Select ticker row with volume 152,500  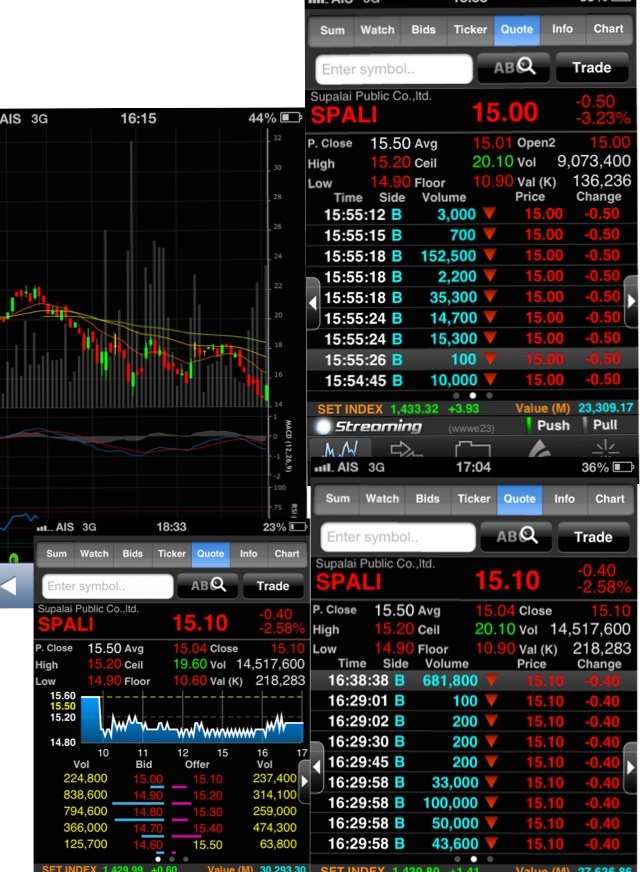[x=472, y=256]
